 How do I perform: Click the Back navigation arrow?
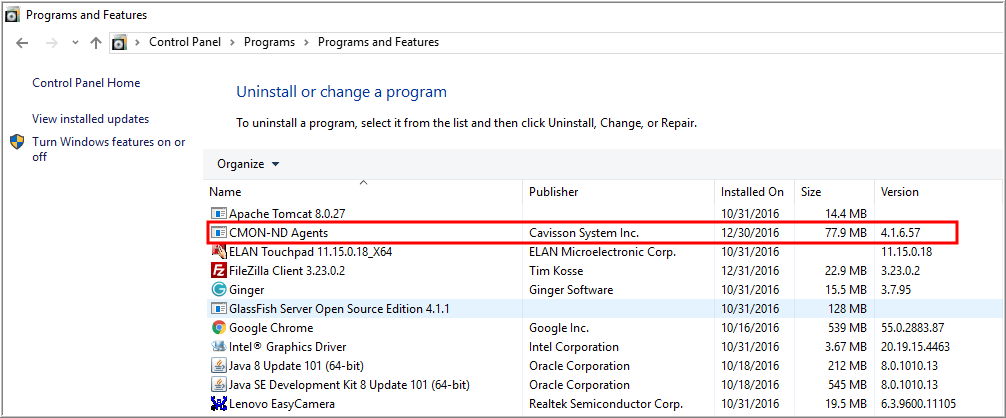[22, 43]
